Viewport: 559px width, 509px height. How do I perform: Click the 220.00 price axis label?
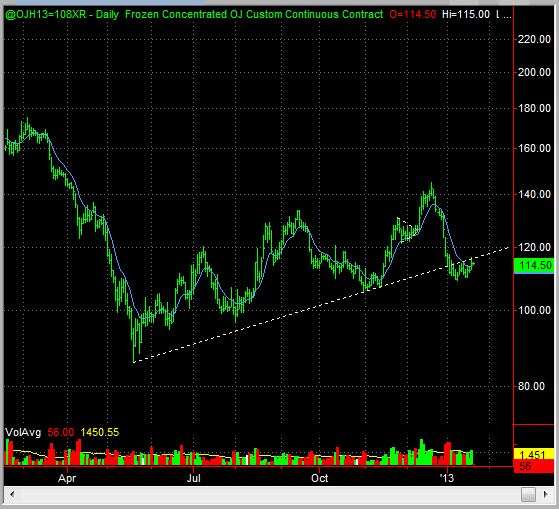point(534,39)
